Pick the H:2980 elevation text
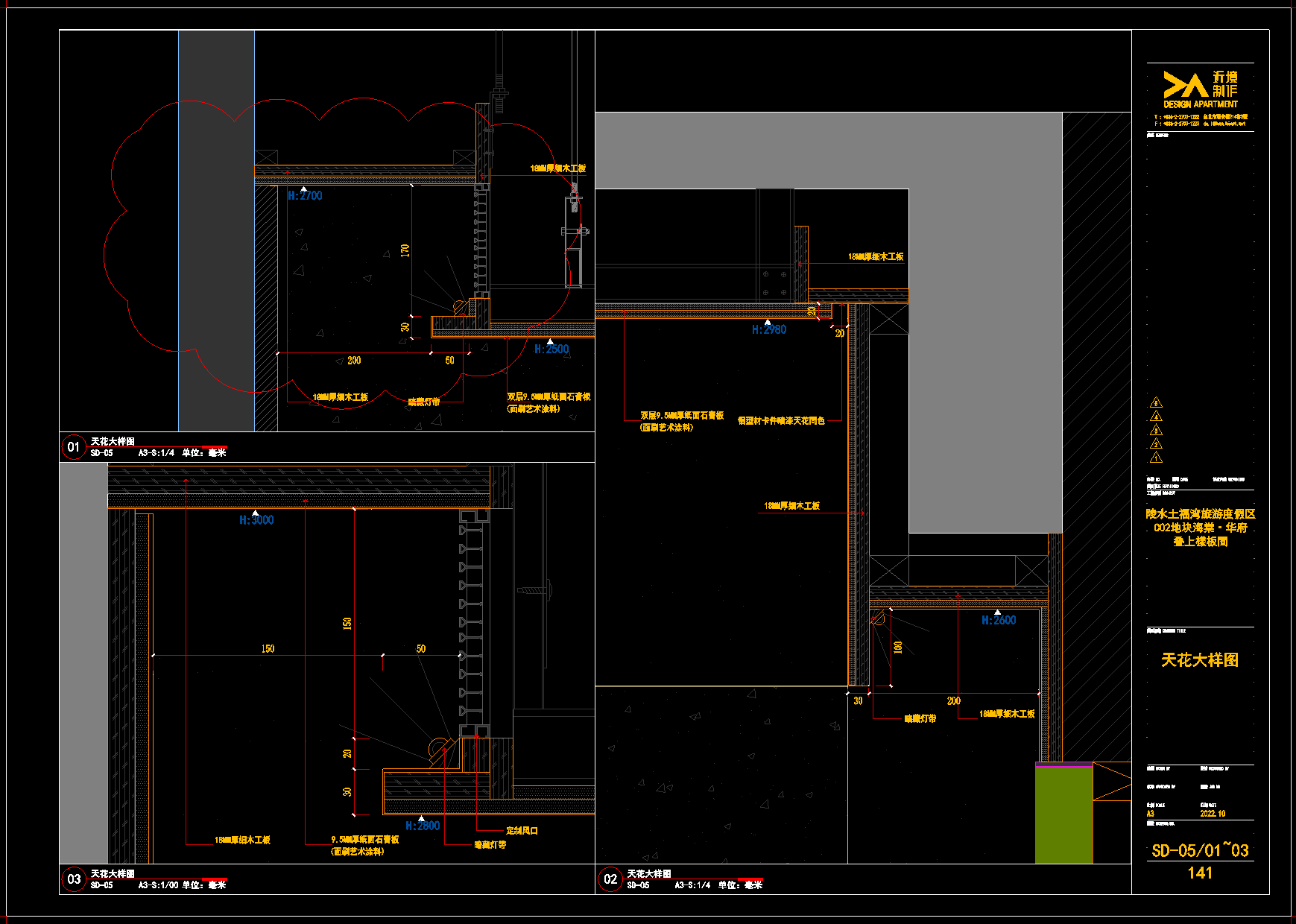The width and height of the screenshot is (1296, 924). (x=769, y=329)
